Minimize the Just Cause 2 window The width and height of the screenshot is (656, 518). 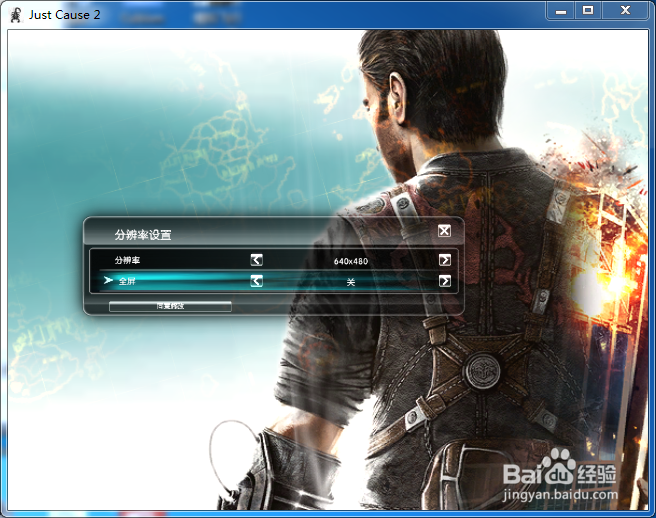561,11
